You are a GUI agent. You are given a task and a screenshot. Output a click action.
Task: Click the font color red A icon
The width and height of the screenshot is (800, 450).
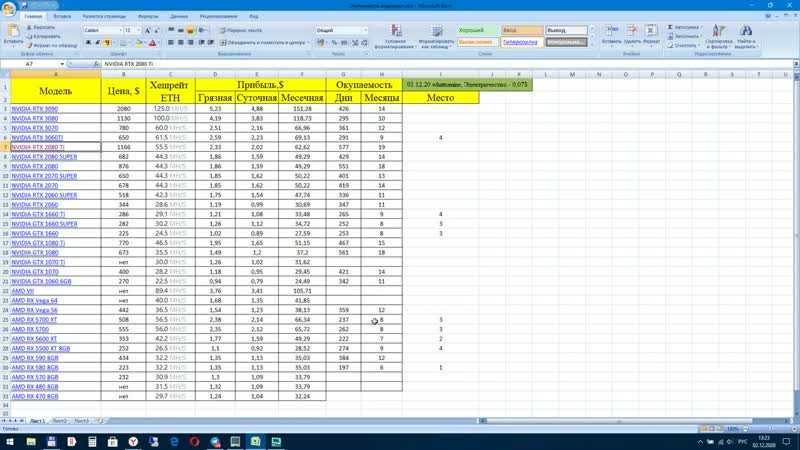click(x=152, y=43)
